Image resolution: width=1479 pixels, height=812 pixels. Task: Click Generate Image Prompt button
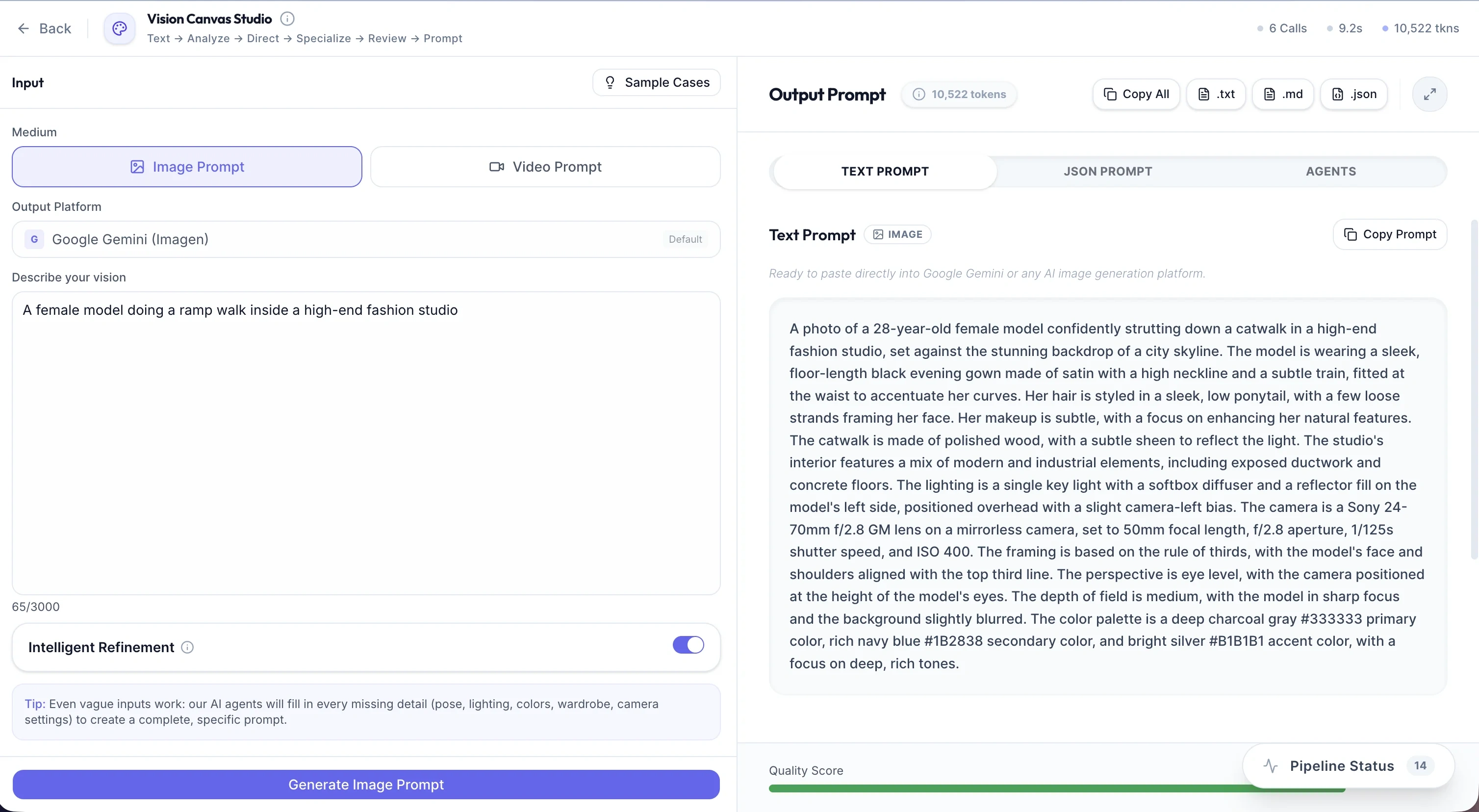366,785
